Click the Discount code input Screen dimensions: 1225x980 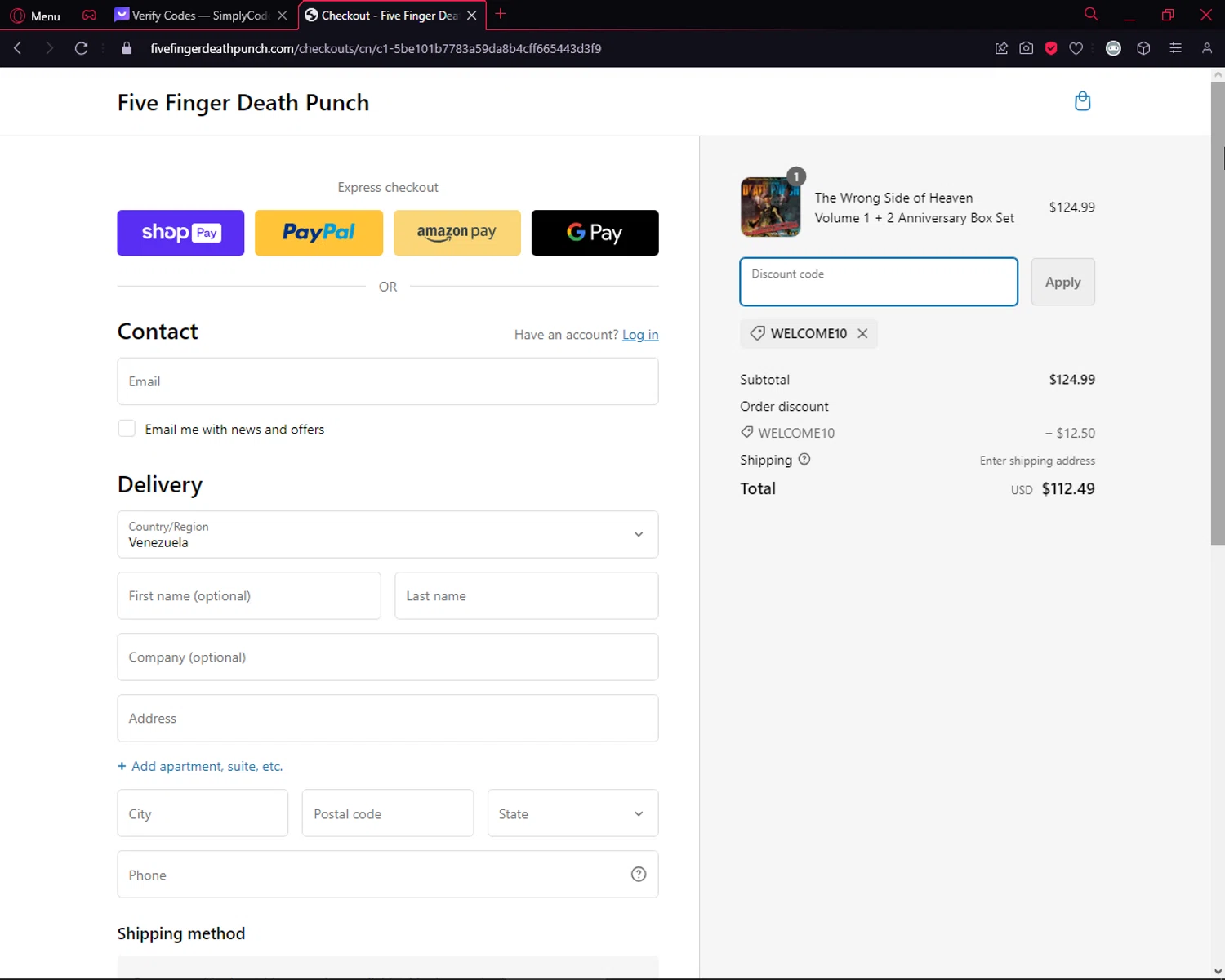click(879, 282)
